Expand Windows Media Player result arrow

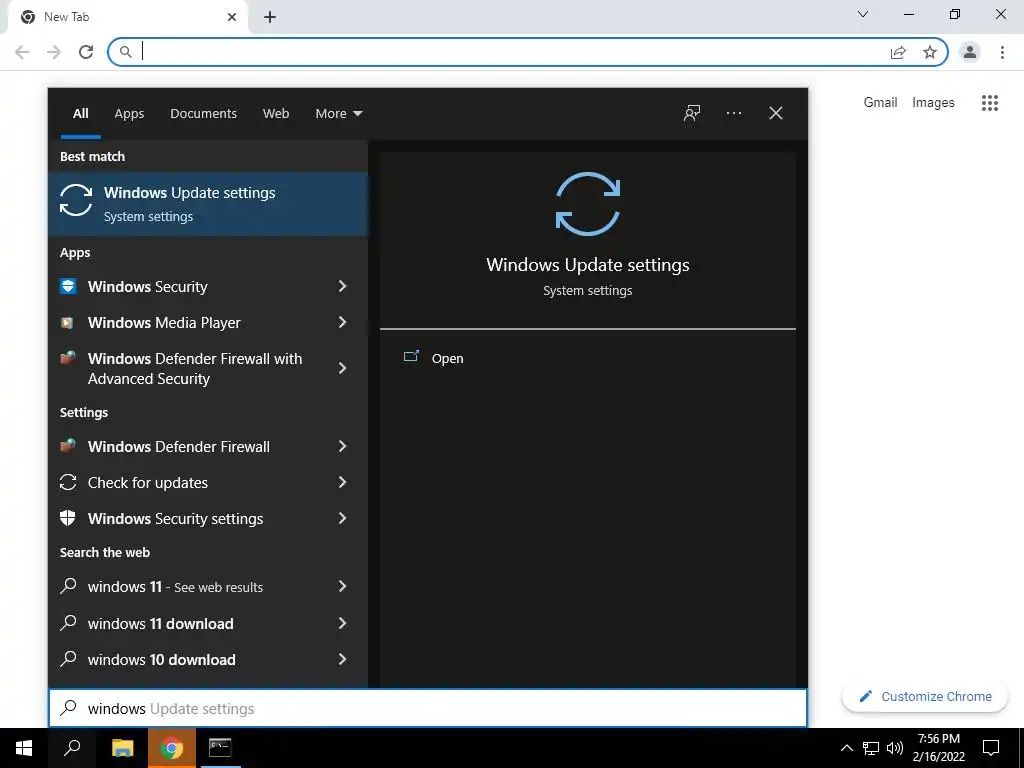pos(342,322)
